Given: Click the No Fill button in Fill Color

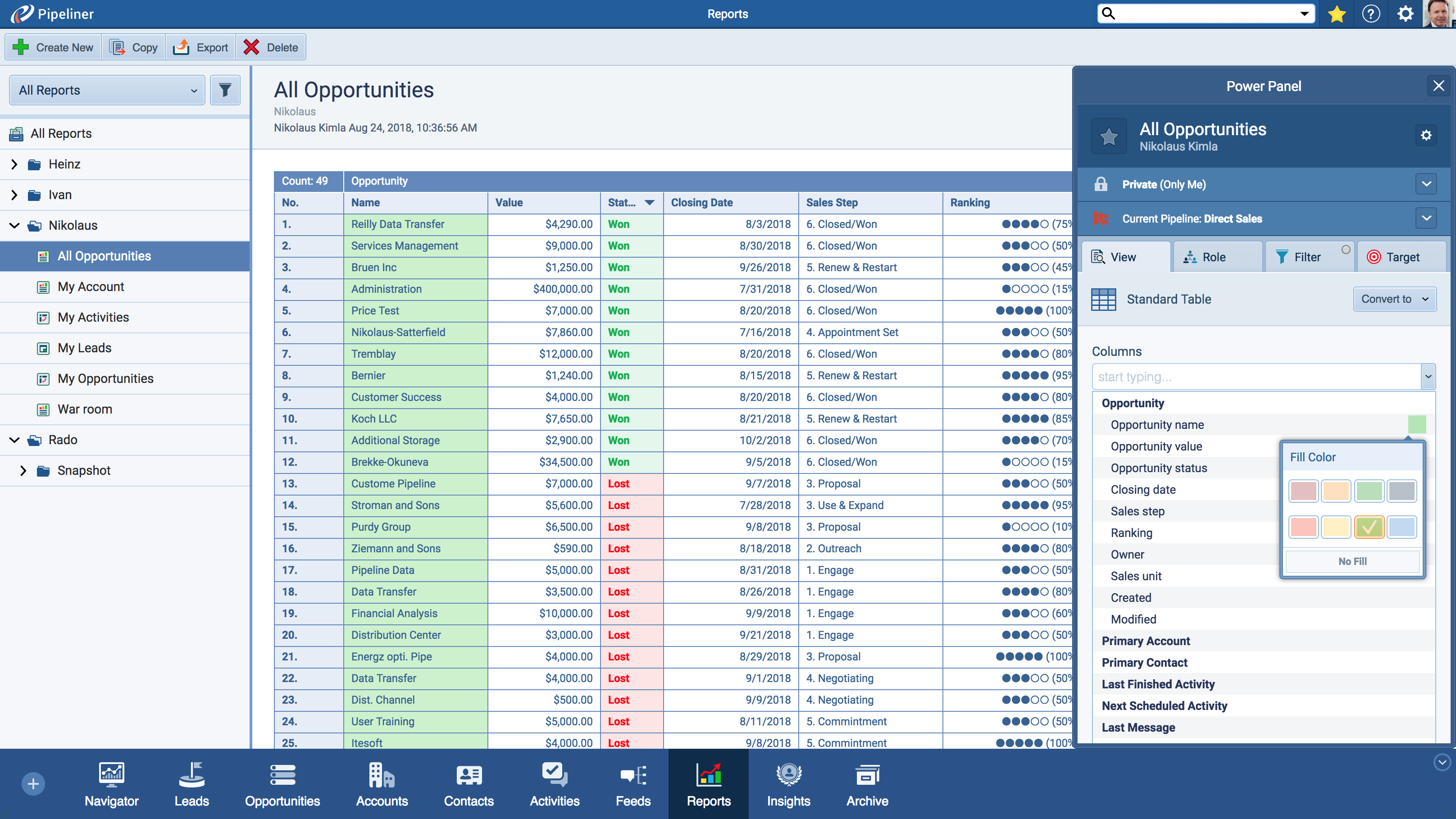Looking at the screenshot, I should click(1352, 561).
